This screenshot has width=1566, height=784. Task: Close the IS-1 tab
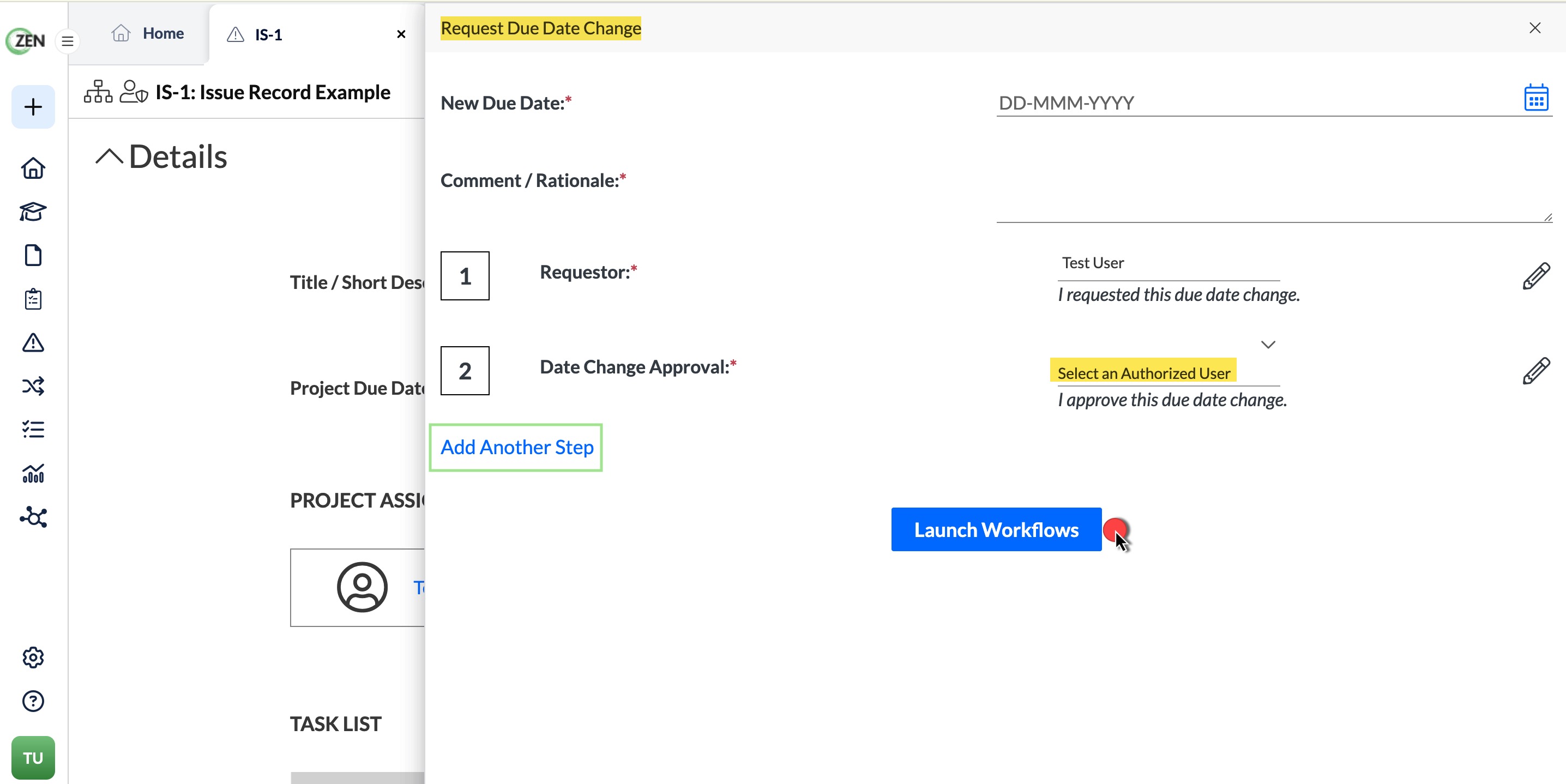pyautogui.click(x=401, y=35)
